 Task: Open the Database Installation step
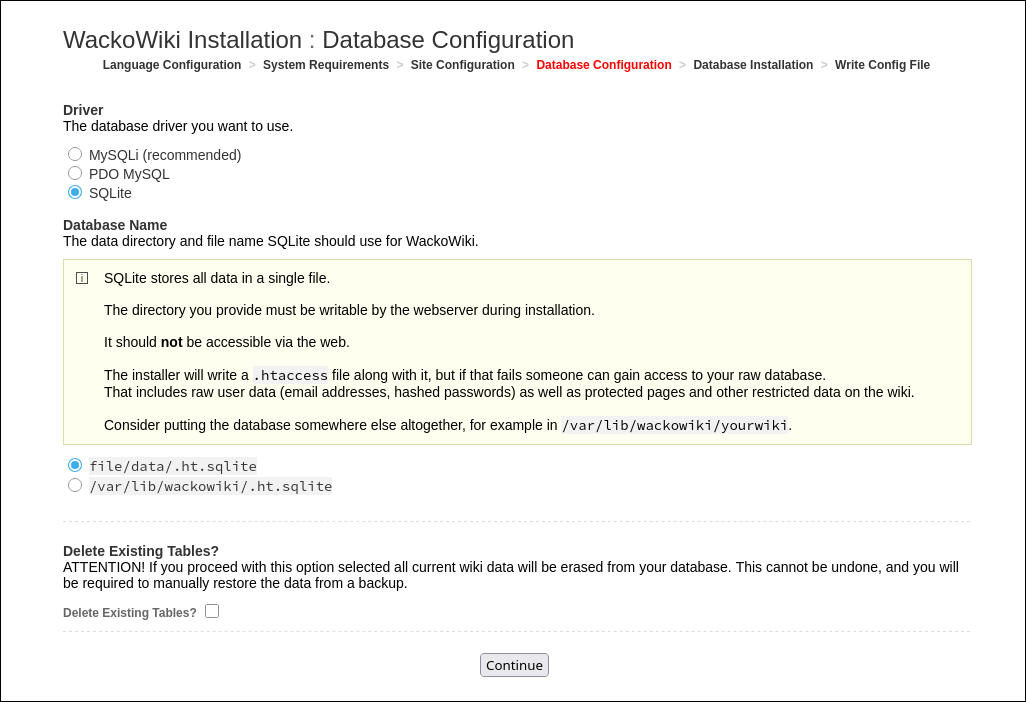pyautogui.click(x=753, y=65)
